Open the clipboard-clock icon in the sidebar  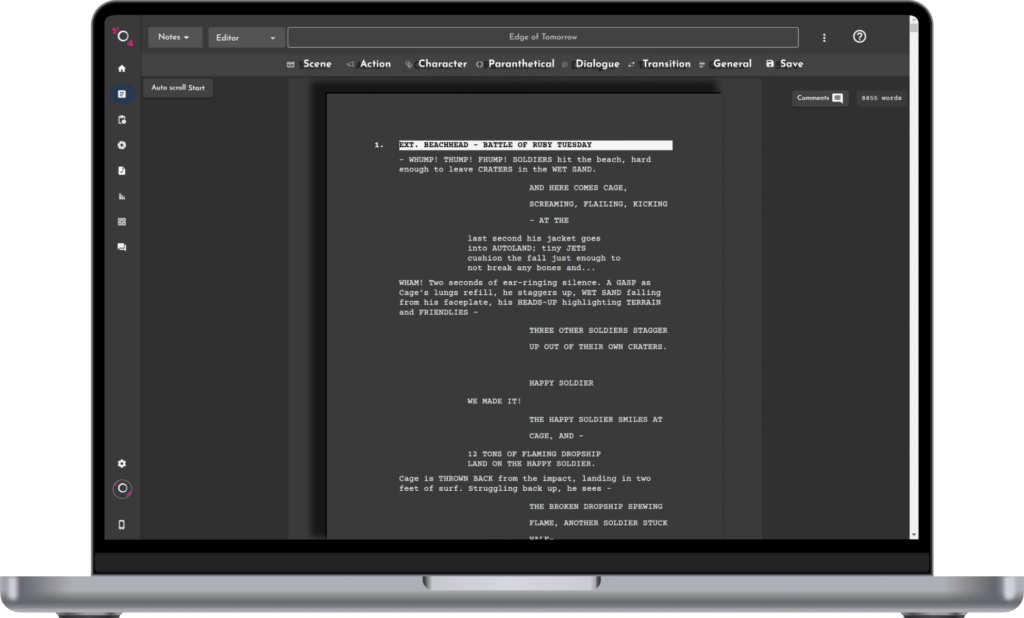121,120
